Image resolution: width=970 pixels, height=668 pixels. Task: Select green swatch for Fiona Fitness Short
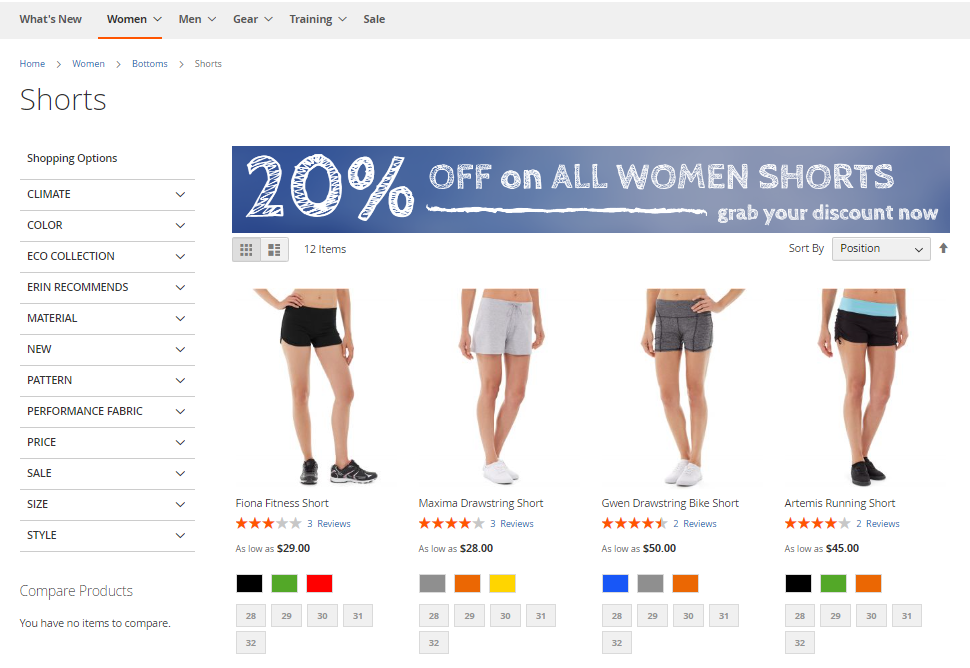point(285,583)
